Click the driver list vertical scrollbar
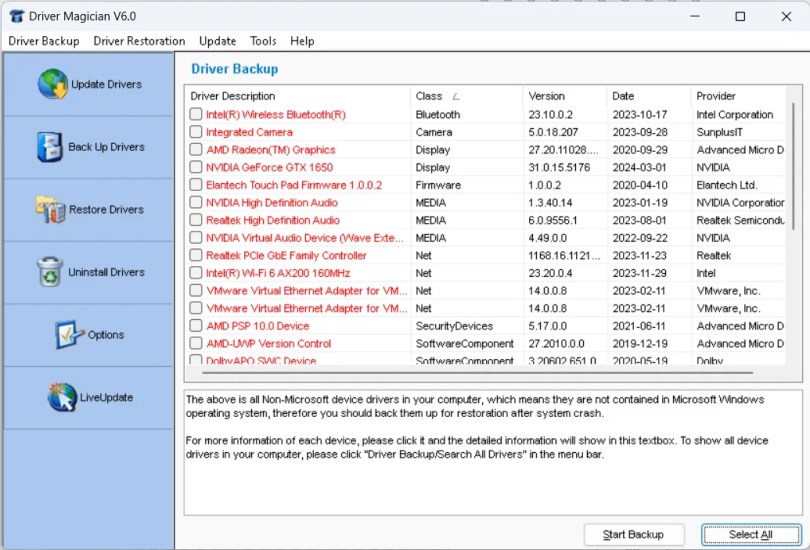 click(x=793, y=165)
